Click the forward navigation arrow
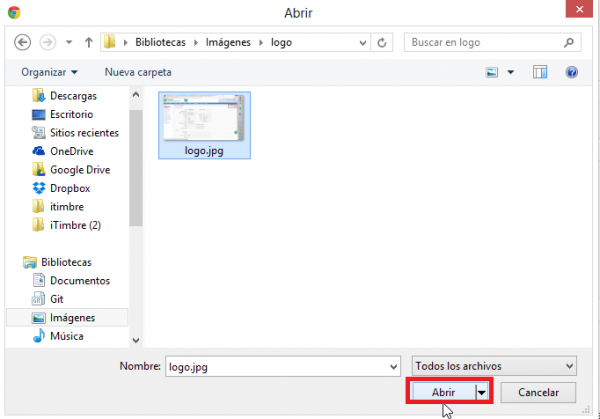Screen dimensions: 600x419 coord(48,42)
